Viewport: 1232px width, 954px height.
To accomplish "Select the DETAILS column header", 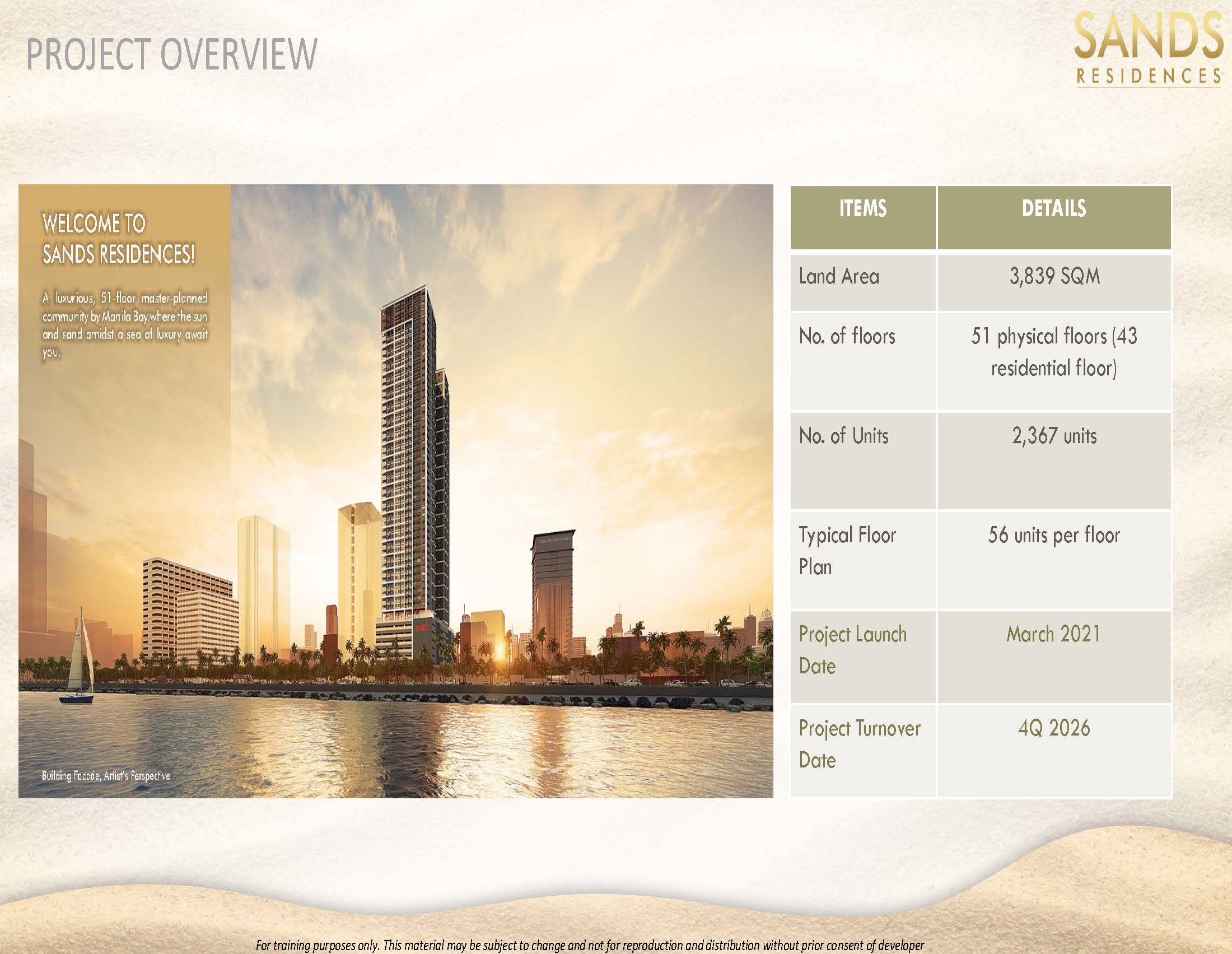I will (1054, 218).
